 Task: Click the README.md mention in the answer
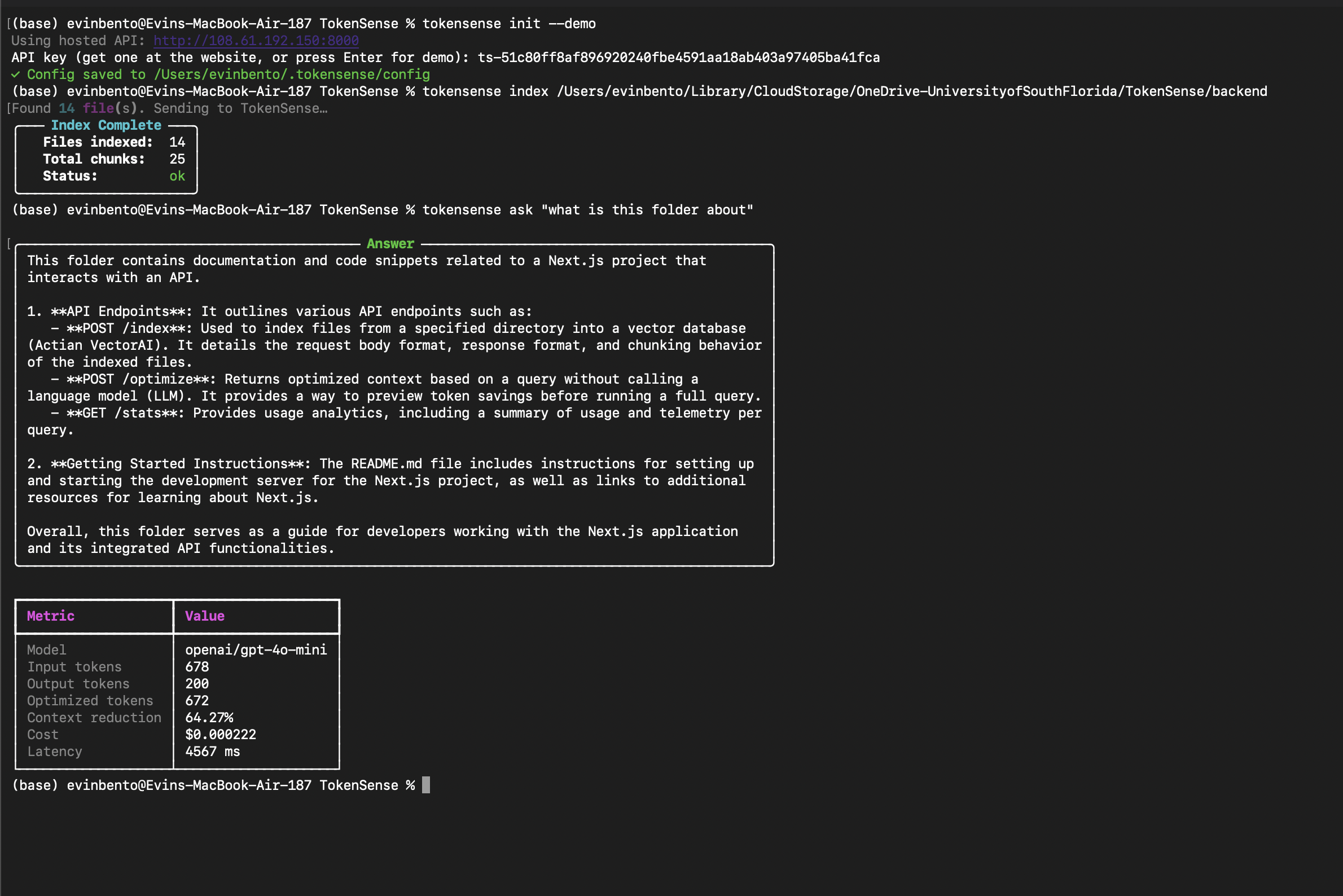pos(387,463)
